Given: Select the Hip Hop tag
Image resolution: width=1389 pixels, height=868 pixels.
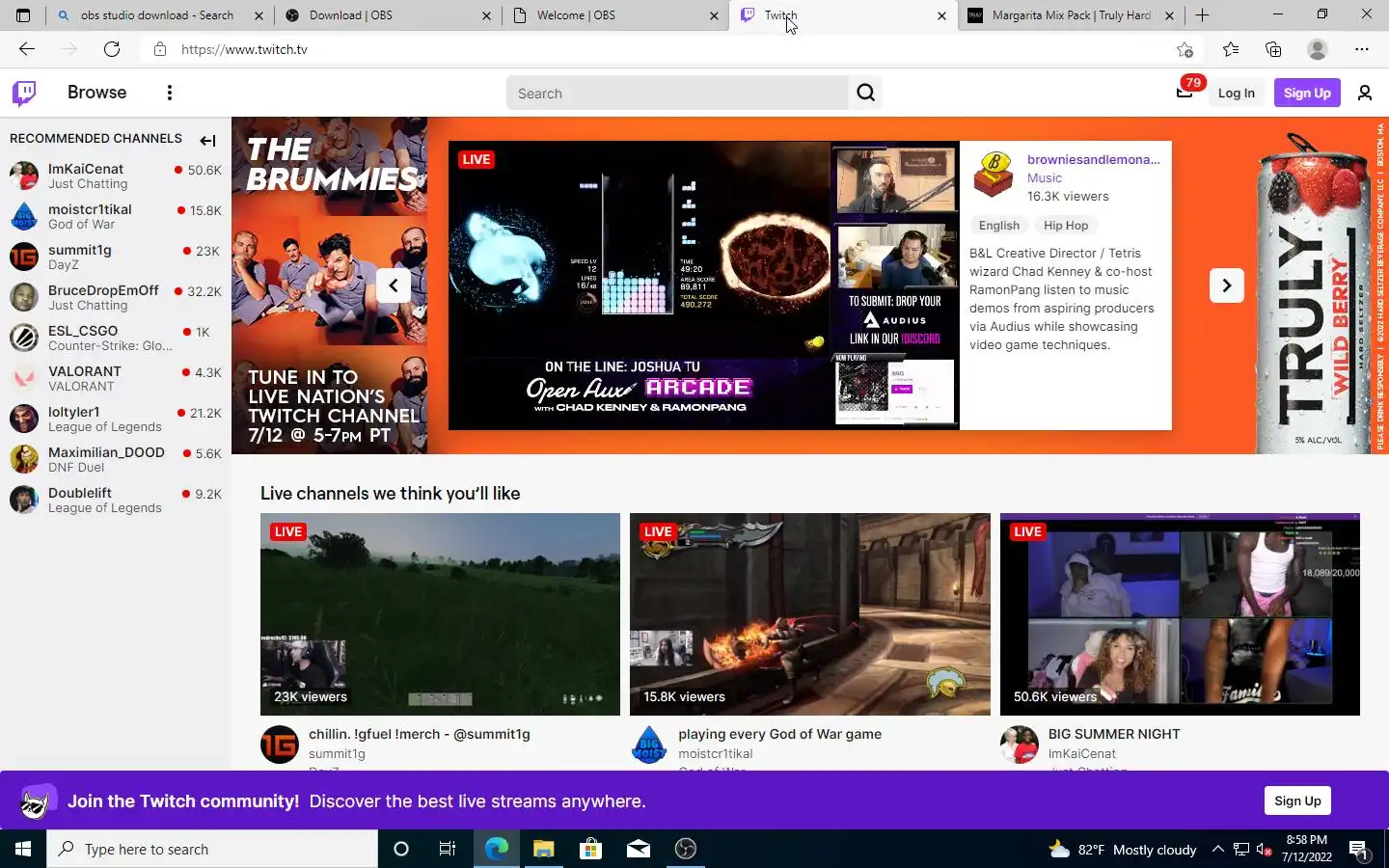Looking at the screenshot, I should coord(1065,225).
